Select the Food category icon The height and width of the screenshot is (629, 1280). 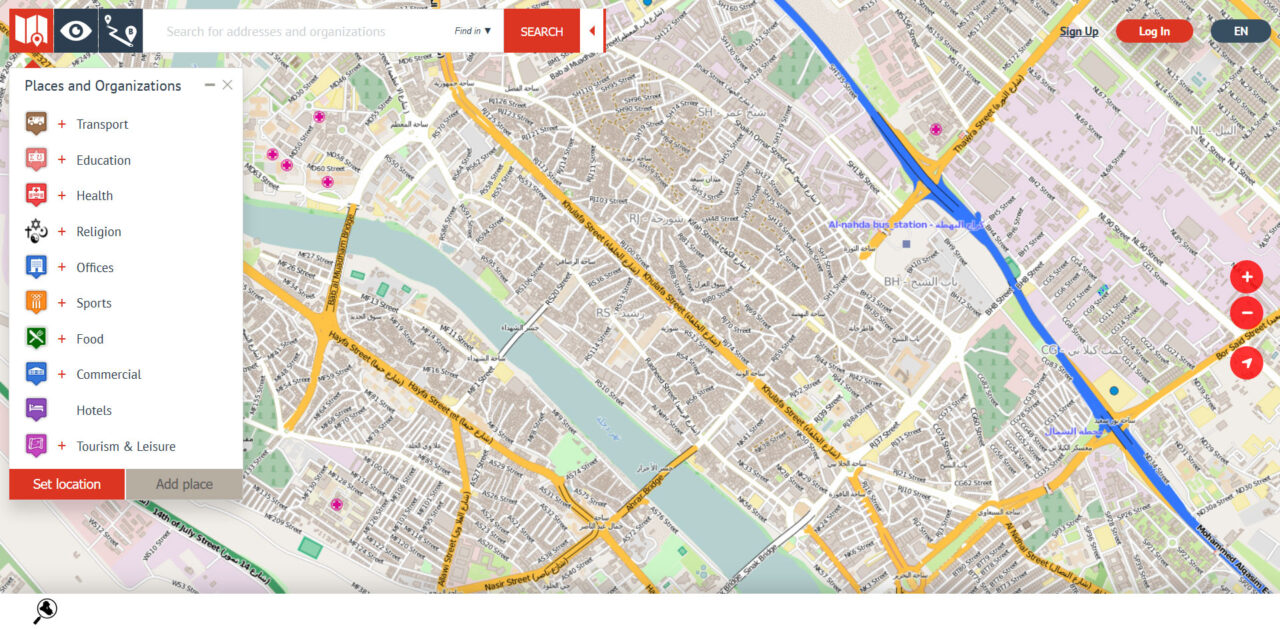[36, 338]
